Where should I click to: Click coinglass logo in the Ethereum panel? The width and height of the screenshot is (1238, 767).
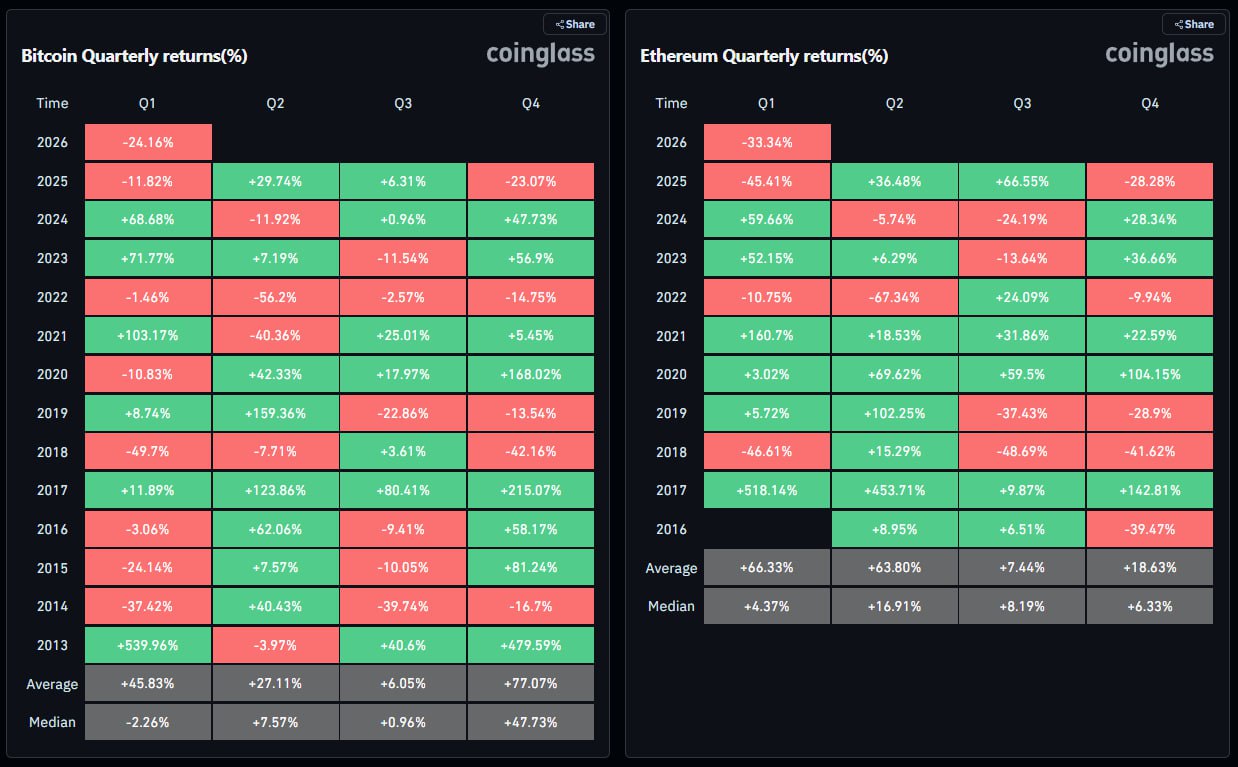(x=1159, y=54)
